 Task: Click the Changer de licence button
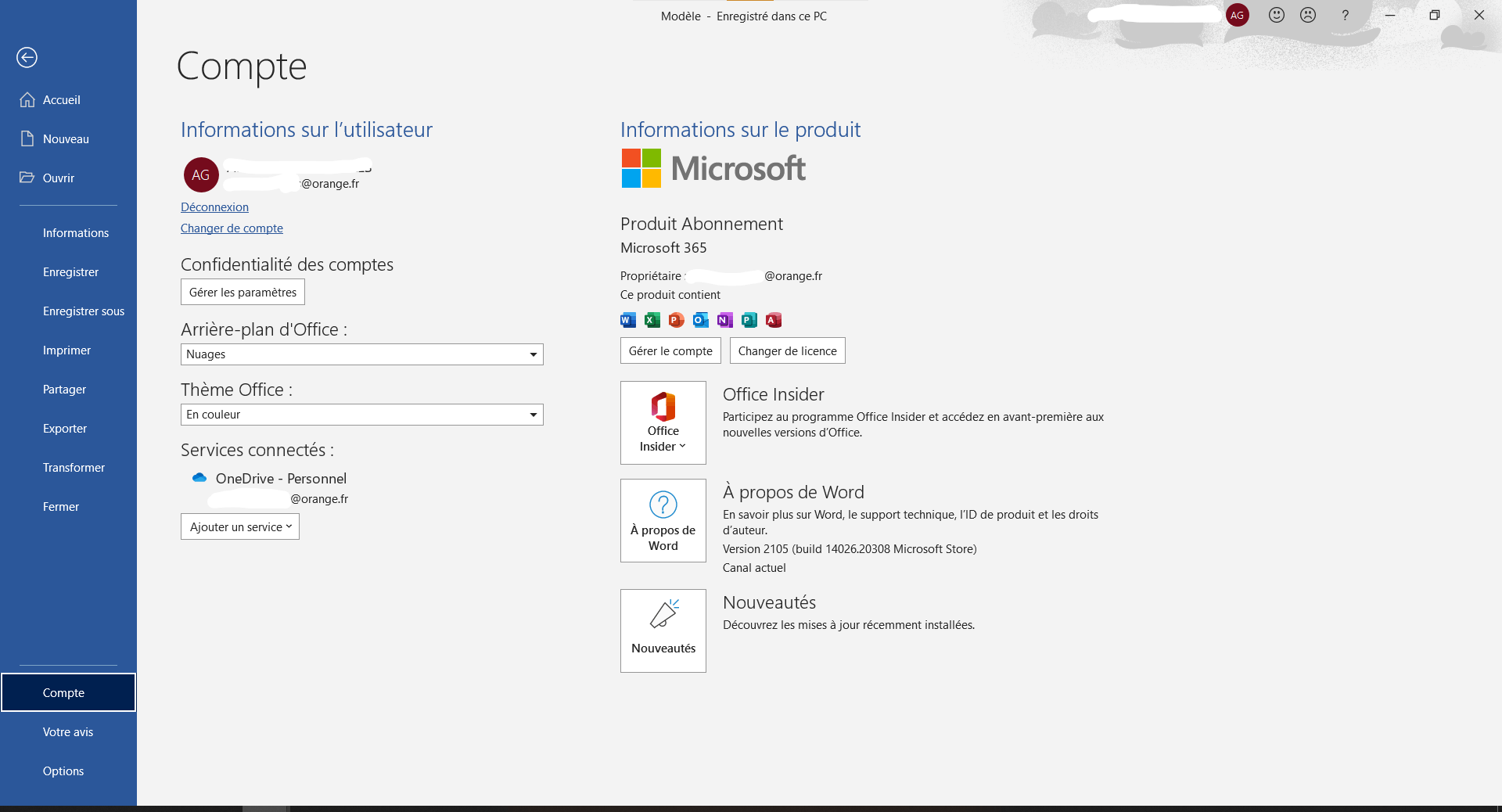tap(787, 350)
